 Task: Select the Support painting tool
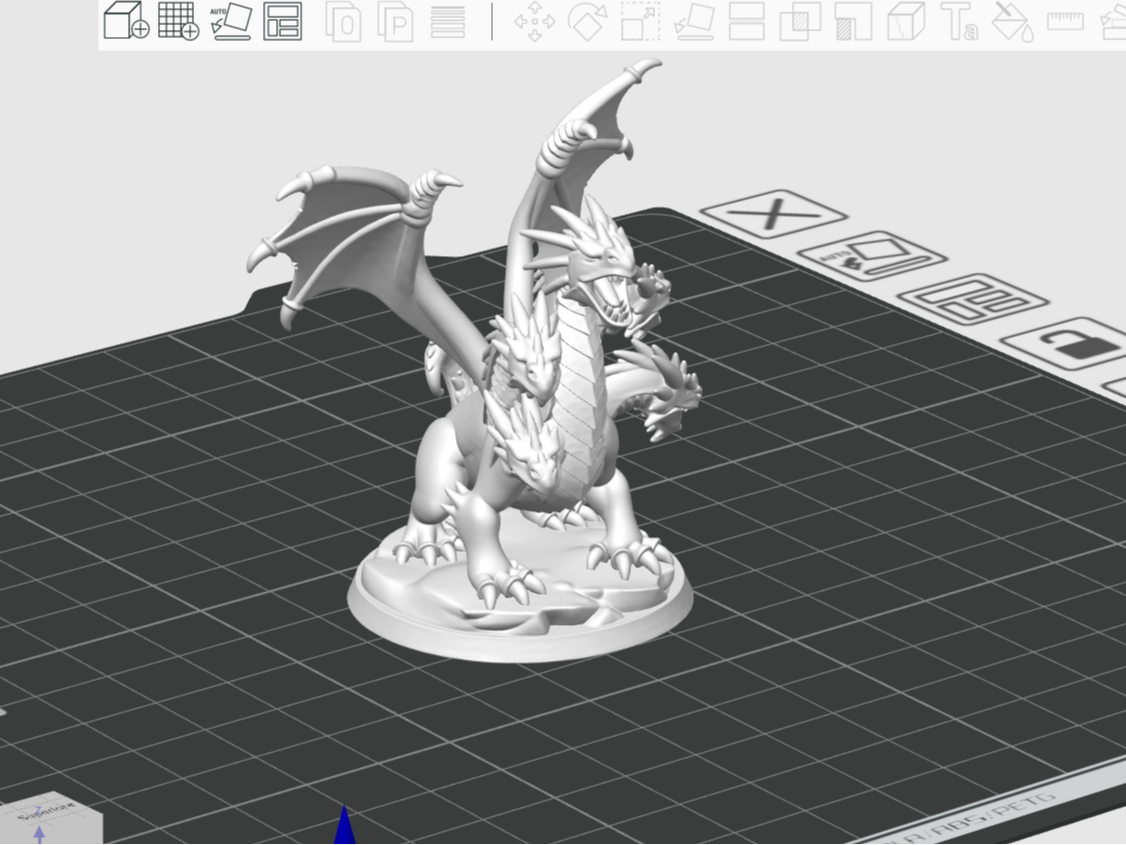tap(853, 22)
